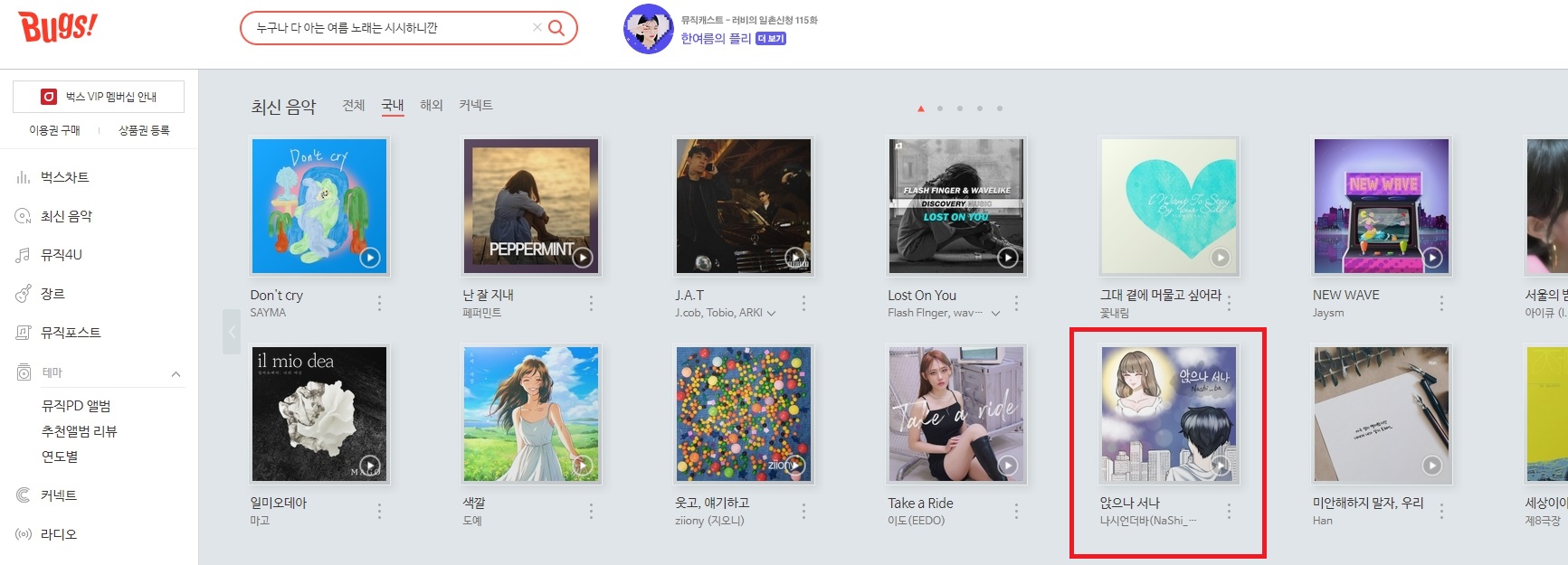The width and height of the screenshot is (1568, 565).
Task: Open the music cast profile image
Action: 649,29
